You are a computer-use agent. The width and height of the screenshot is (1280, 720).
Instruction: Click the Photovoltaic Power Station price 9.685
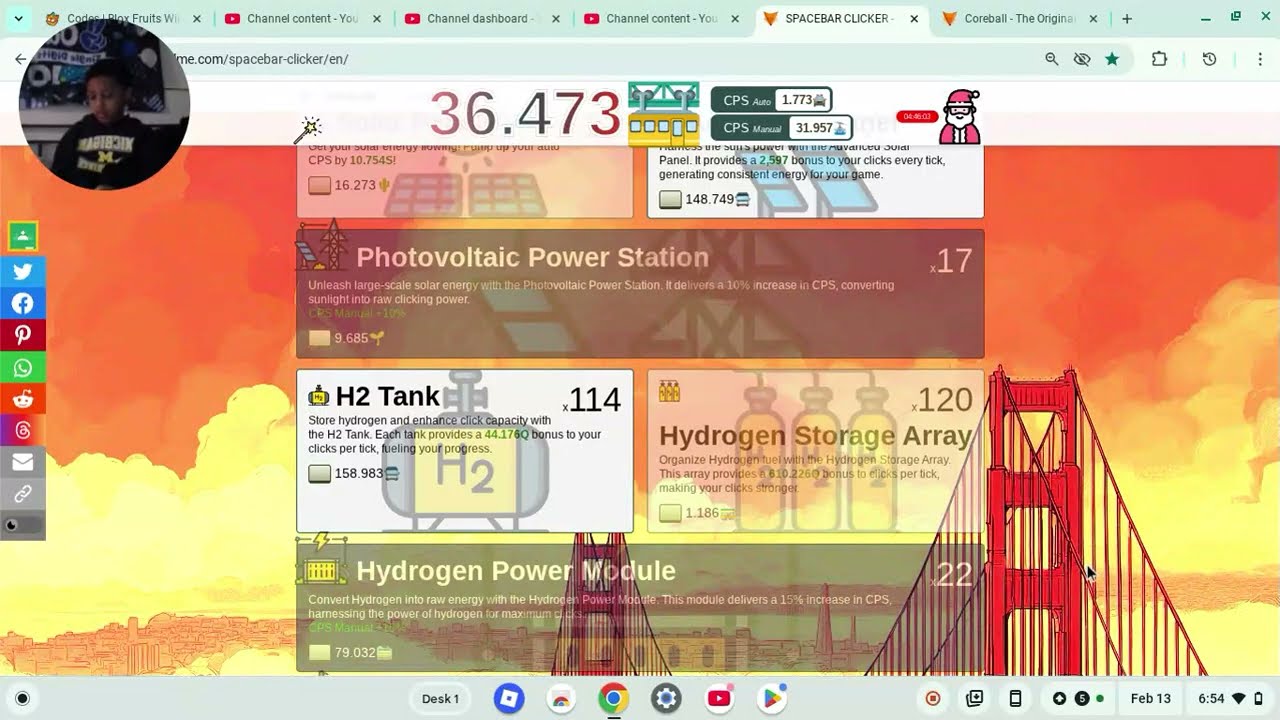(346, 338)
